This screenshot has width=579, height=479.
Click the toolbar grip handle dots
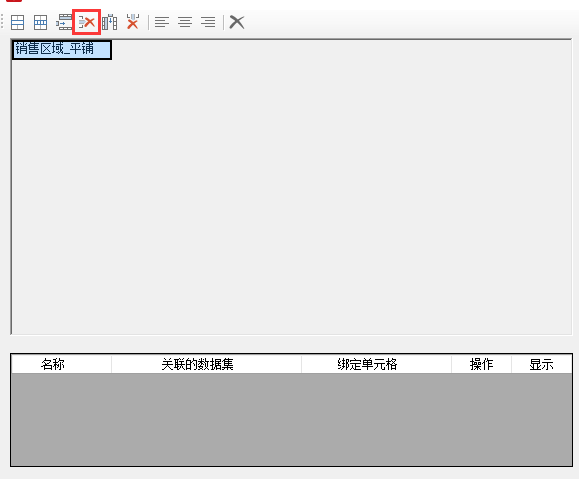pyautogui.click(x=2, y=22)
